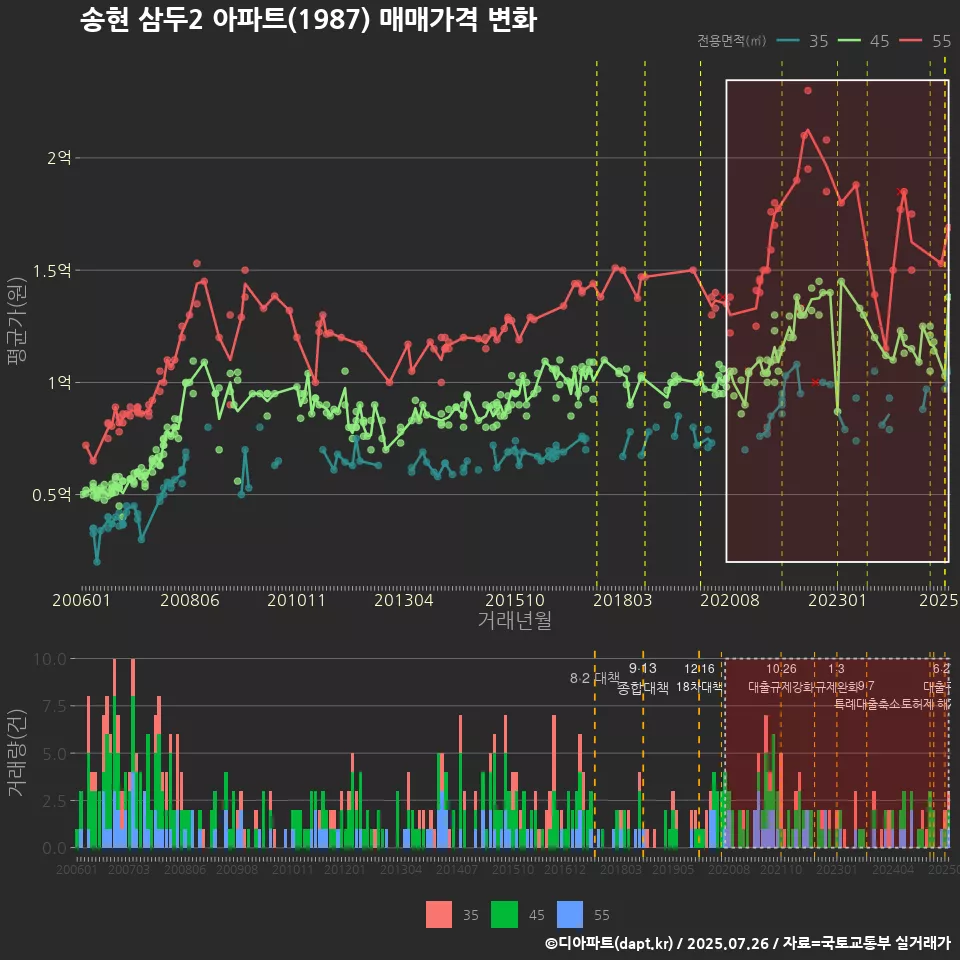This screenshot has width=960, height=960.
Task: Click the 0.0 volume axis label
Action: point(54,848)
